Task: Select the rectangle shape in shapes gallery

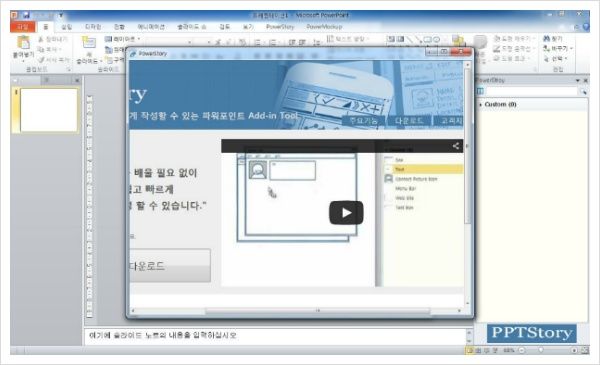Action: click(427, 39)
